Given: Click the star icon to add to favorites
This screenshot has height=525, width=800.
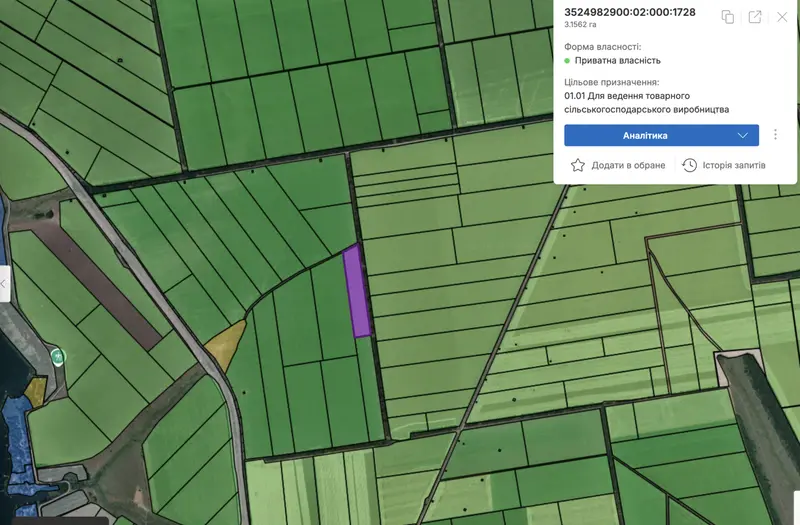Looking at the screenshot, I should 578,165.
